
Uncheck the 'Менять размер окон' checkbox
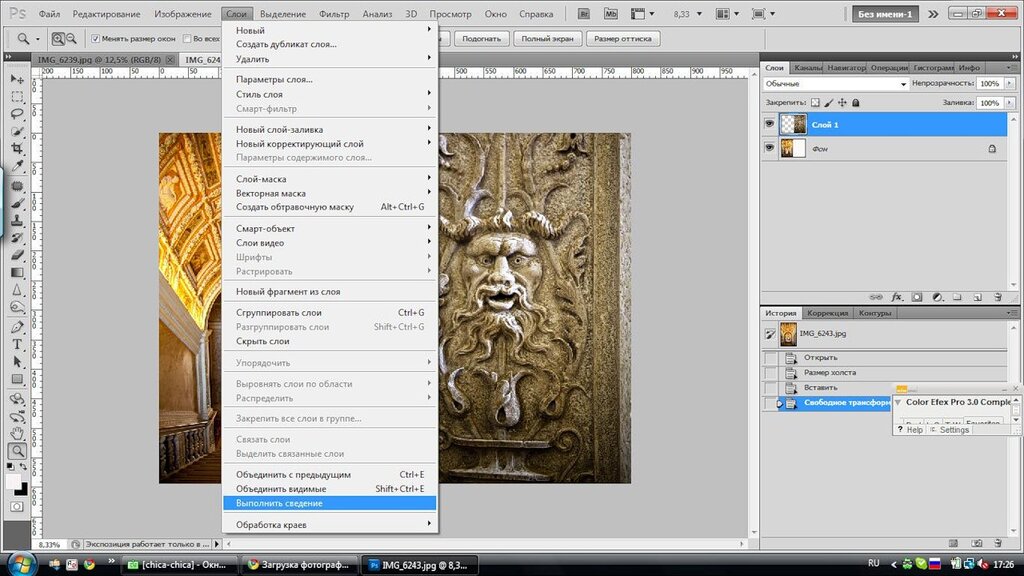[x=96, y=38]
